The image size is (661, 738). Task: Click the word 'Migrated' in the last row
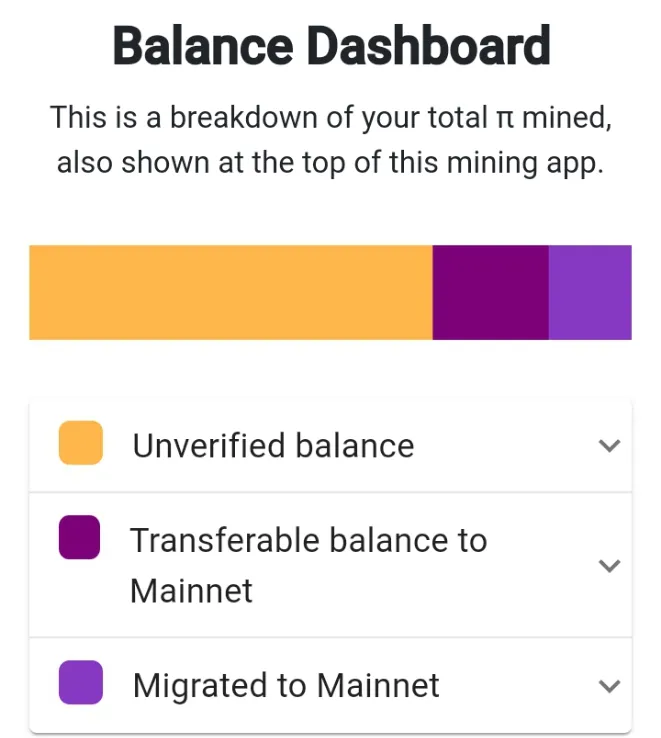201,686
